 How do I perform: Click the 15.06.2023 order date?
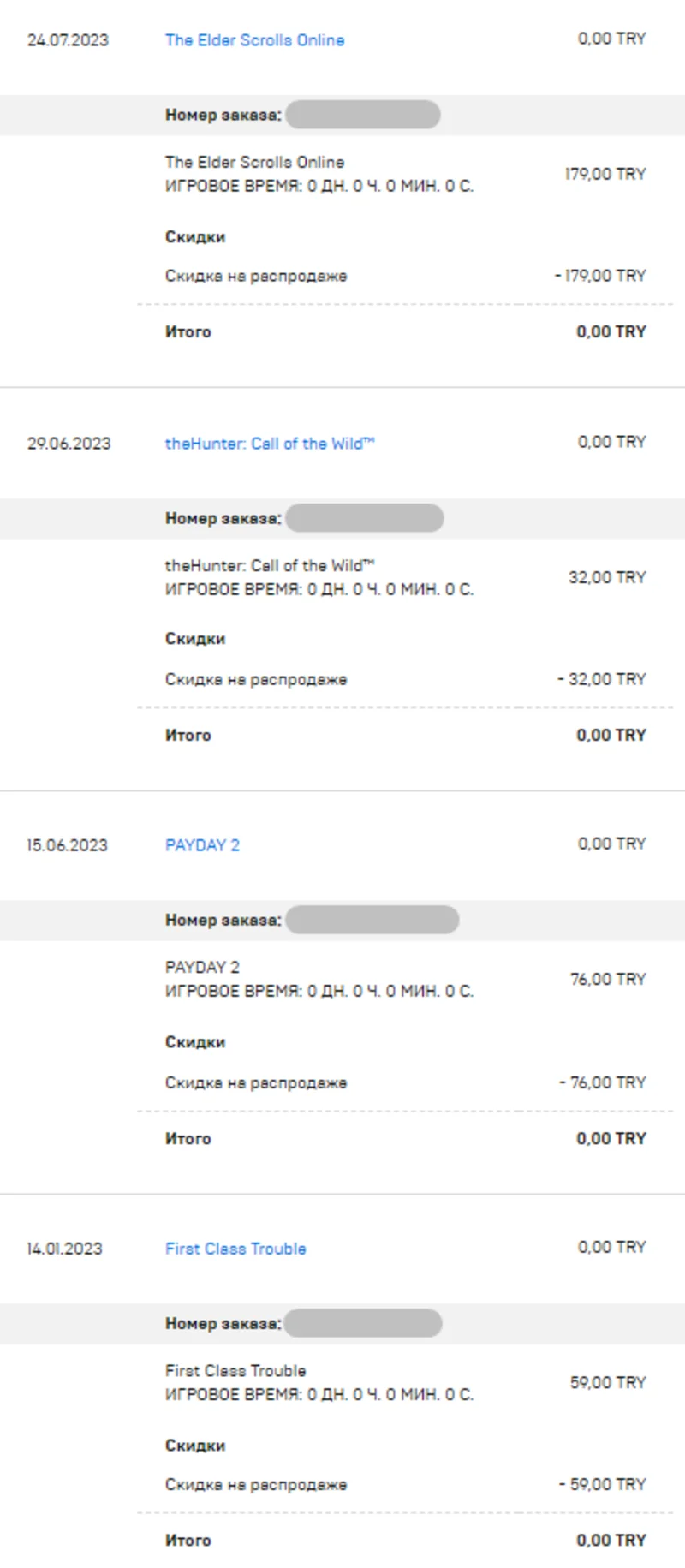click(68, 845)
